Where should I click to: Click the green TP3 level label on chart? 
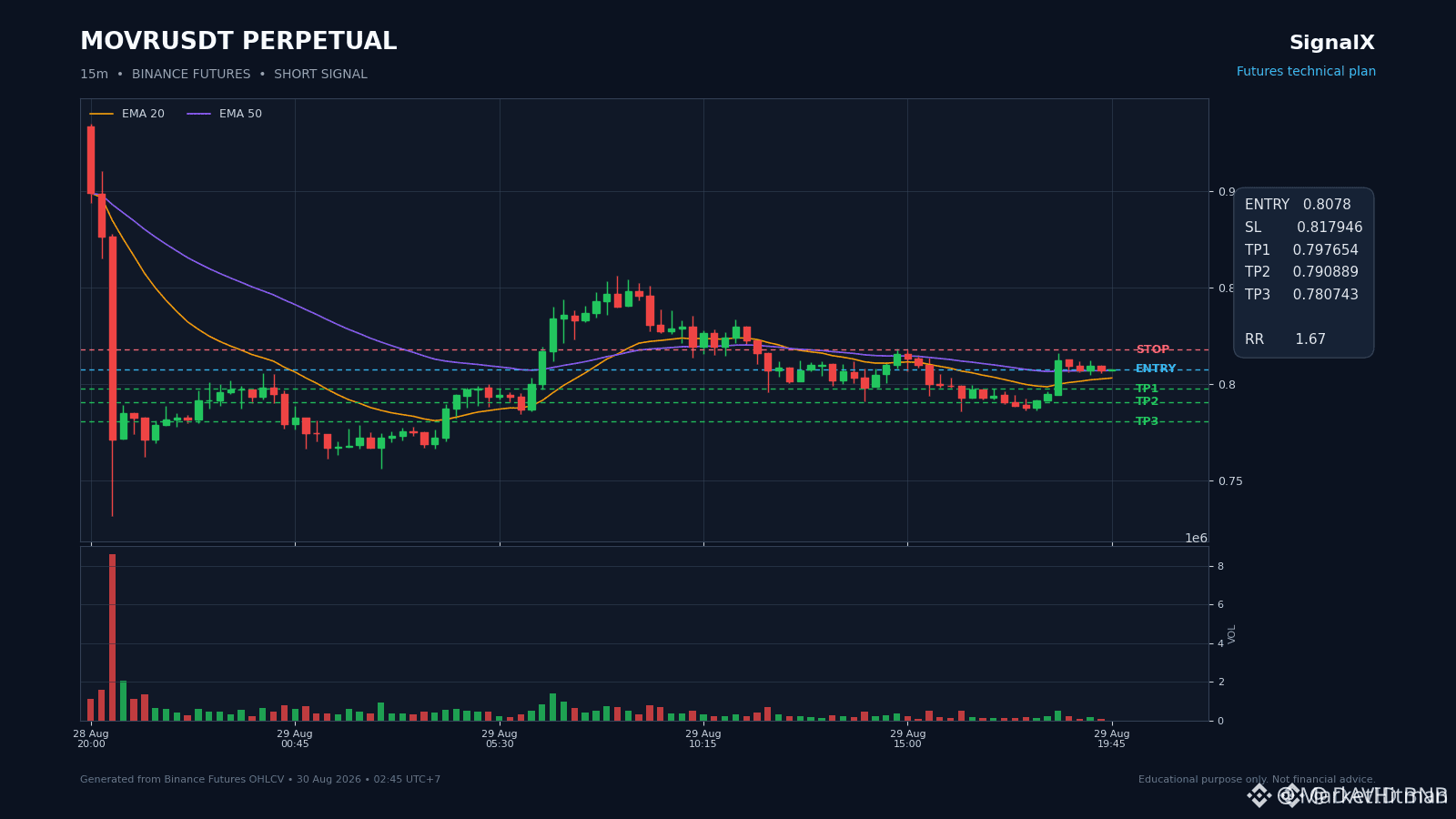click(x=1147, y=421)
